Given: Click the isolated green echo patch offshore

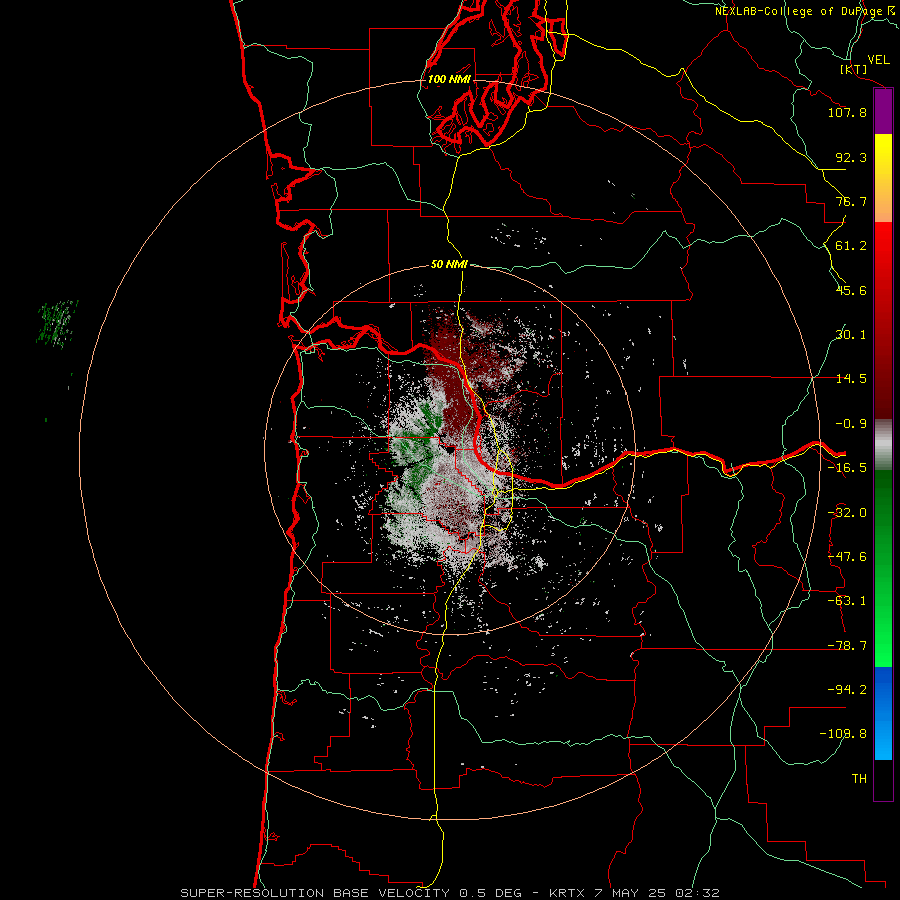Looking at the screenshot, I should [57, 324].
